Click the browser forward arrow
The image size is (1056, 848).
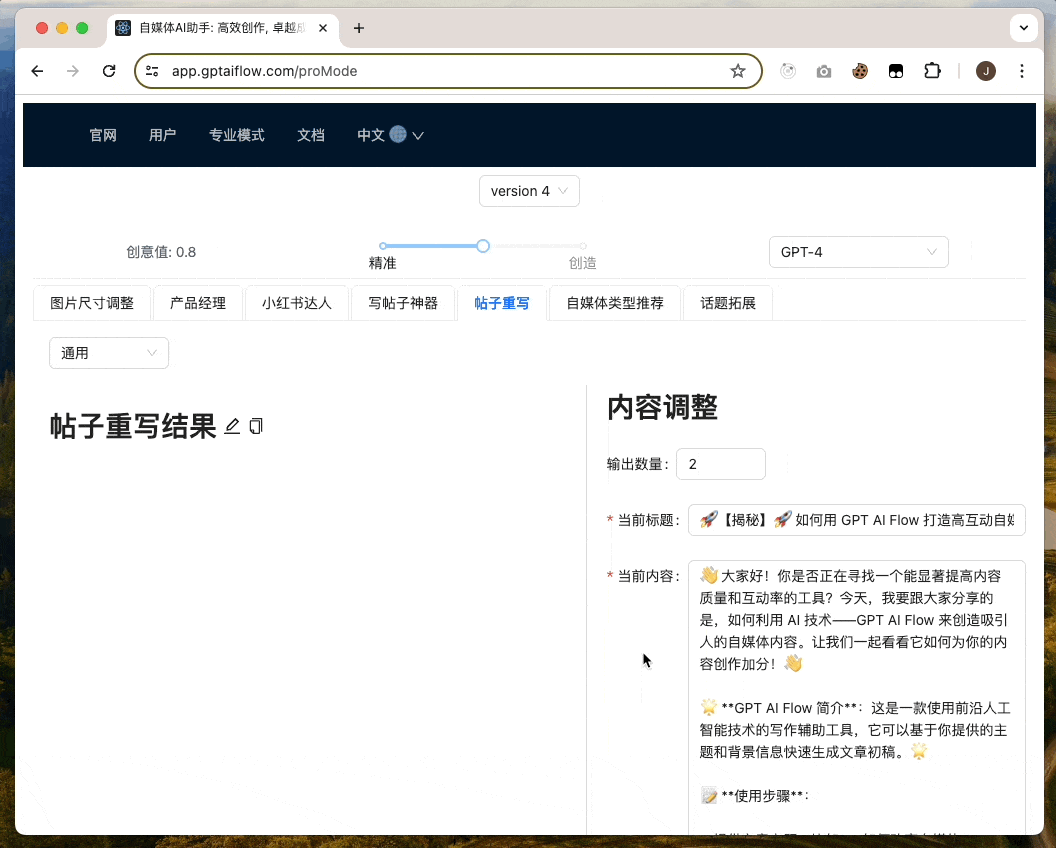[x=73, y=71]
